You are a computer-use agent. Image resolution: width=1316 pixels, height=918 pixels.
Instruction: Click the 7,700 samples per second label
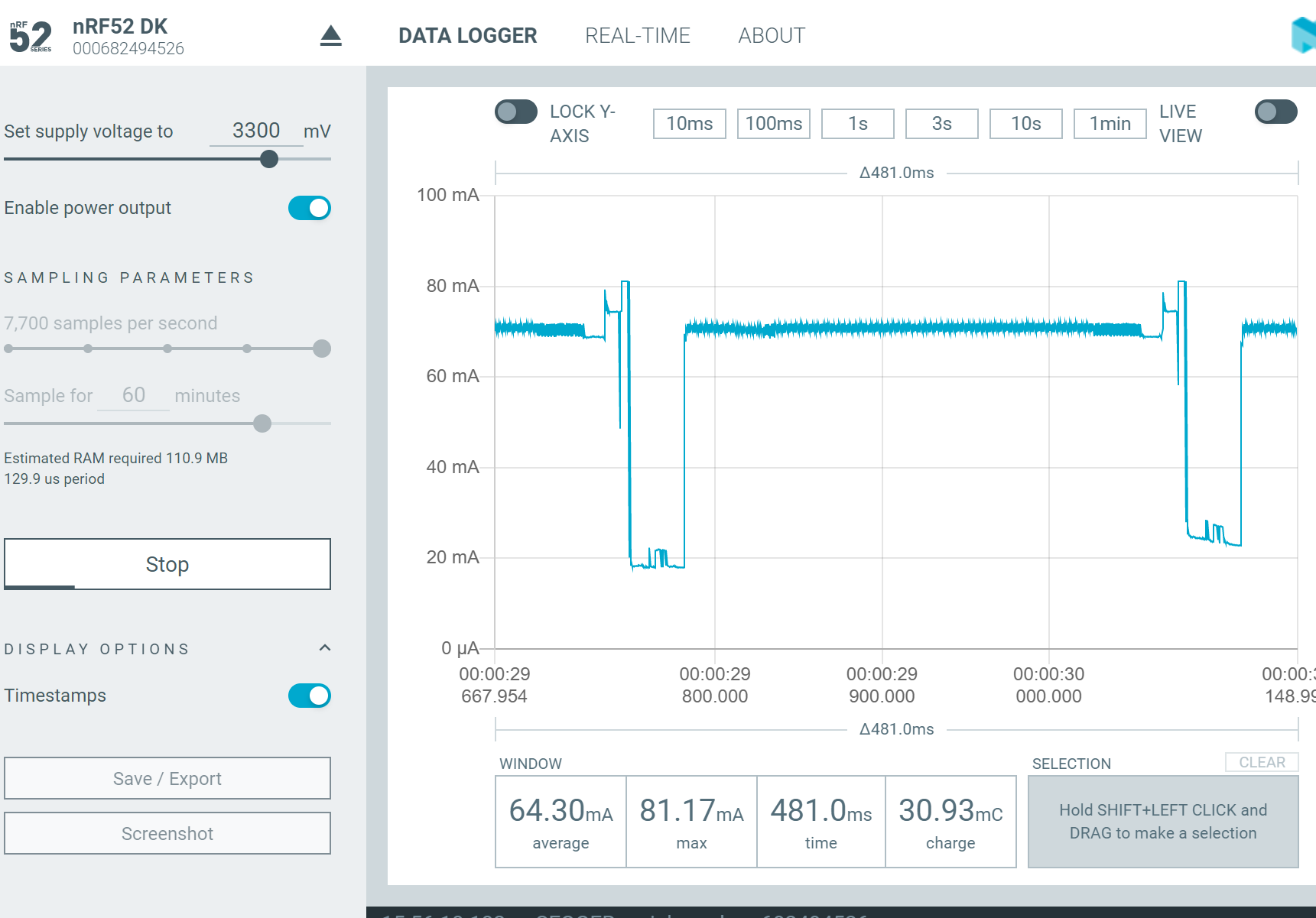pyautogui.click(x=111, y=323)
